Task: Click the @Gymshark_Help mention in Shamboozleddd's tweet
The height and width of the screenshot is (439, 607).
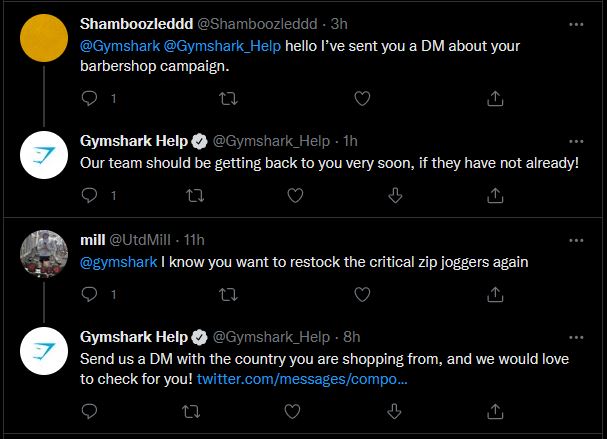Action: pyautogui.click(x=222, y=46)
